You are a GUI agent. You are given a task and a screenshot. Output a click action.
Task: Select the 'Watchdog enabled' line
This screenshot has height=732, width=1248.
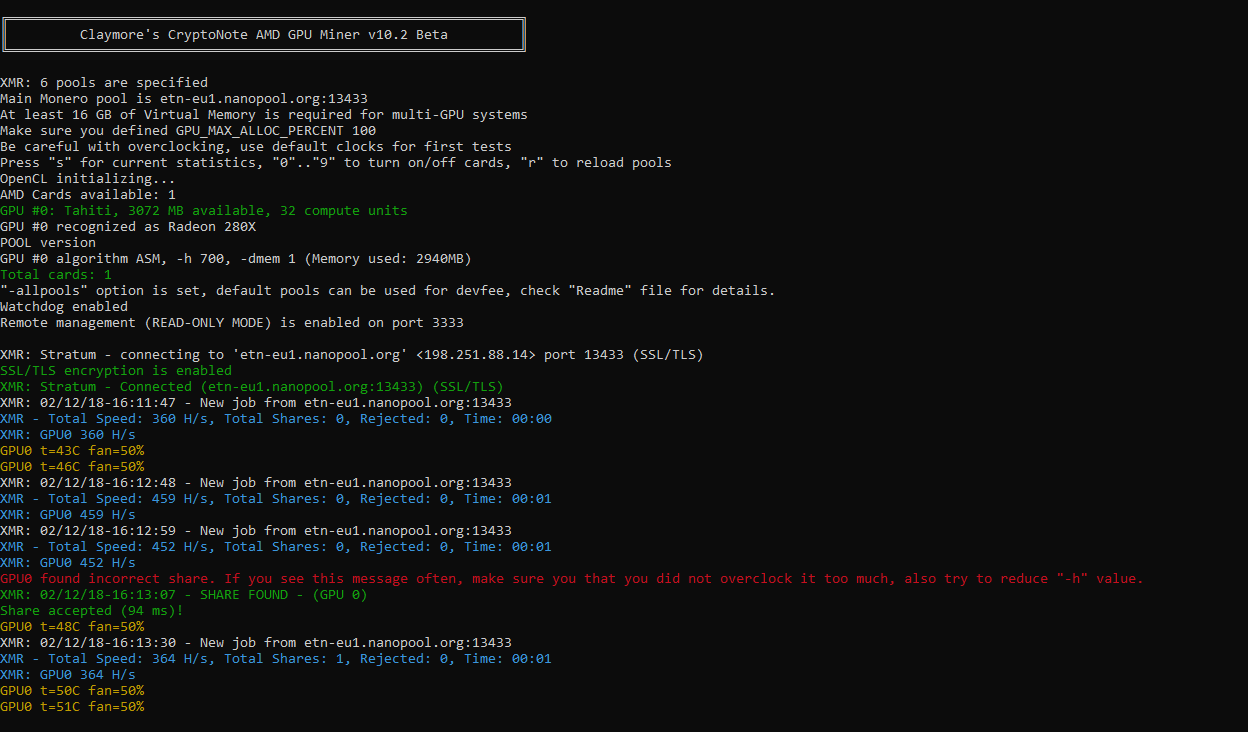pyautogui.click(x=64, y=307)
